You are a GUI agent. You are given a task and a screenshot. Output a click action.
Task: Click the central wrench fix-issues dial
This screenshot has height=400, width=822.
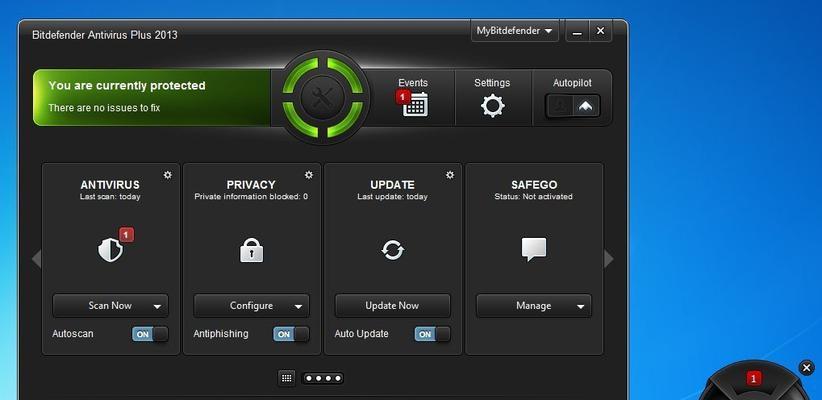point(322,98)
